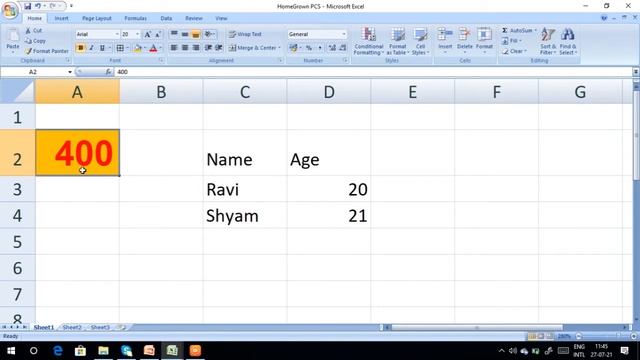Open Conditional Formatting menu
The height and width of the screenshot is (360, 640).
(x=369, y=41)
